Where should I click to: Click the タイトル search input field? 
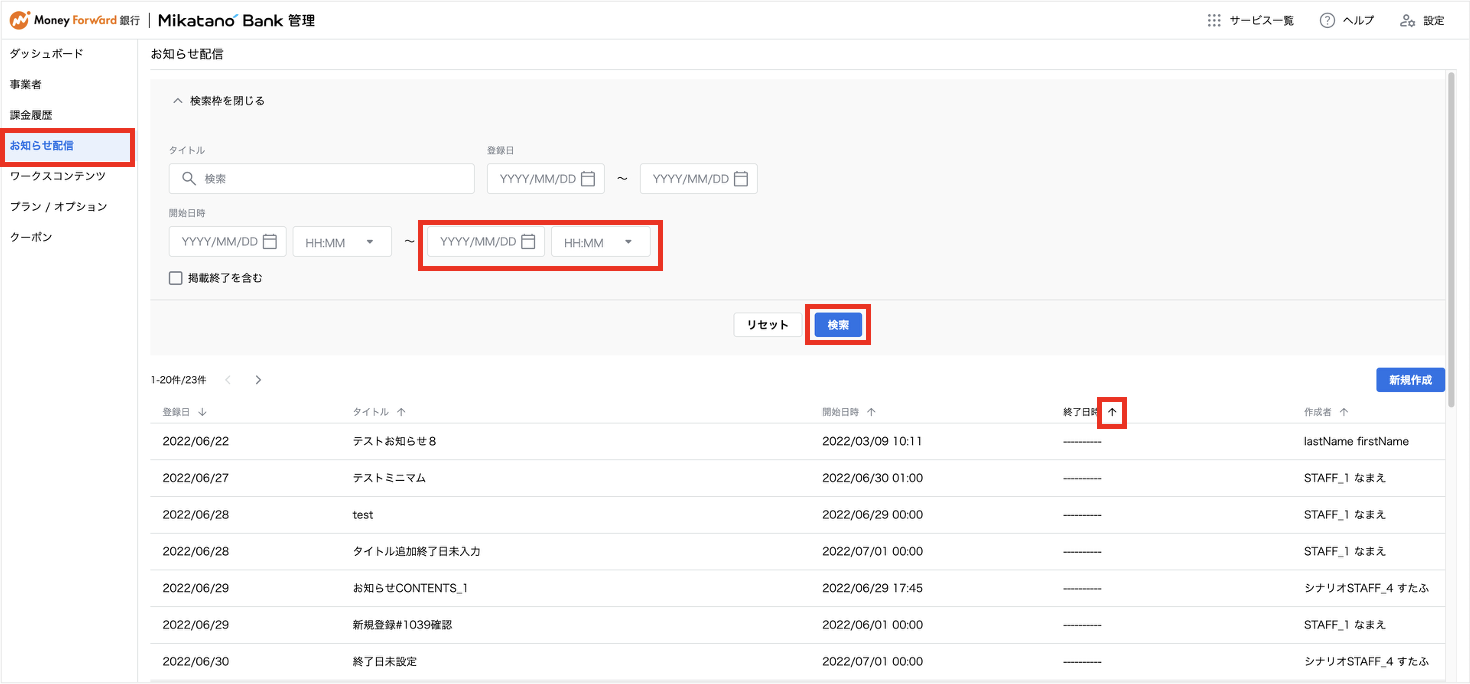click(322, 179)
